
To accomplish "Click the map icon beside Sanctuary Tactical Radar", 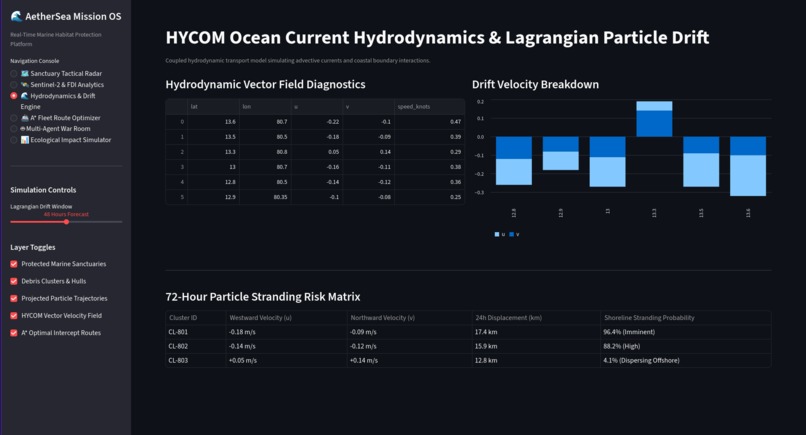I will tap(25, 74).
